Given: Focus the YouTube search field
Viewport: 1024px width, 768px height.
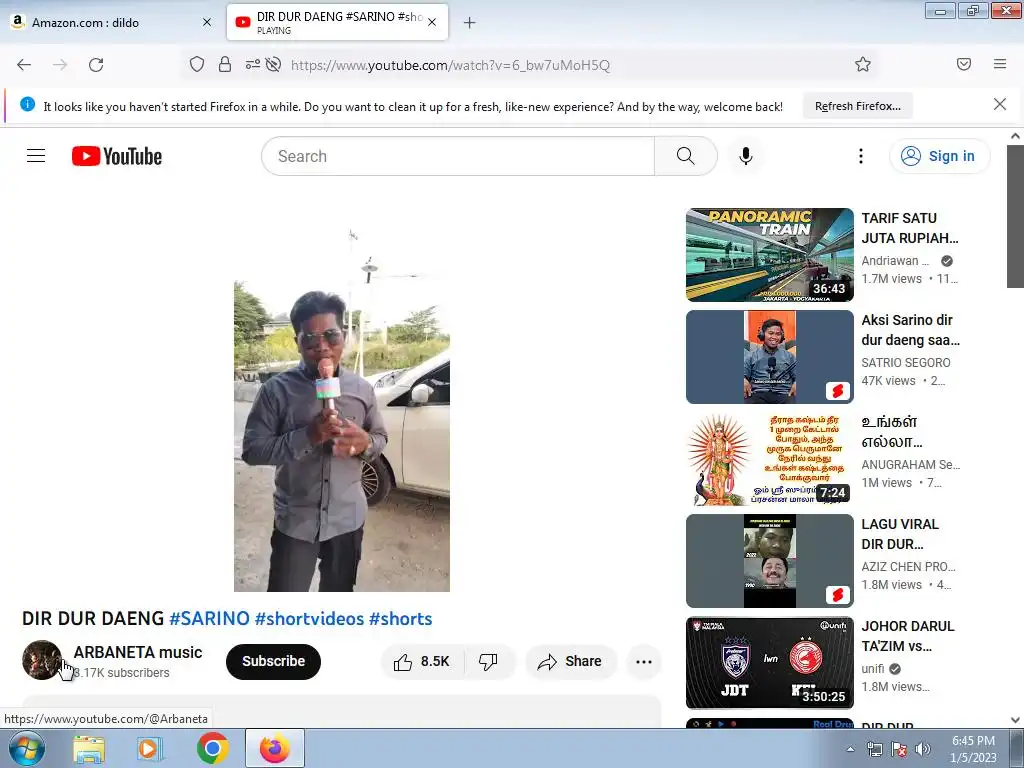Looking at the screenshot, I should 458,156.
